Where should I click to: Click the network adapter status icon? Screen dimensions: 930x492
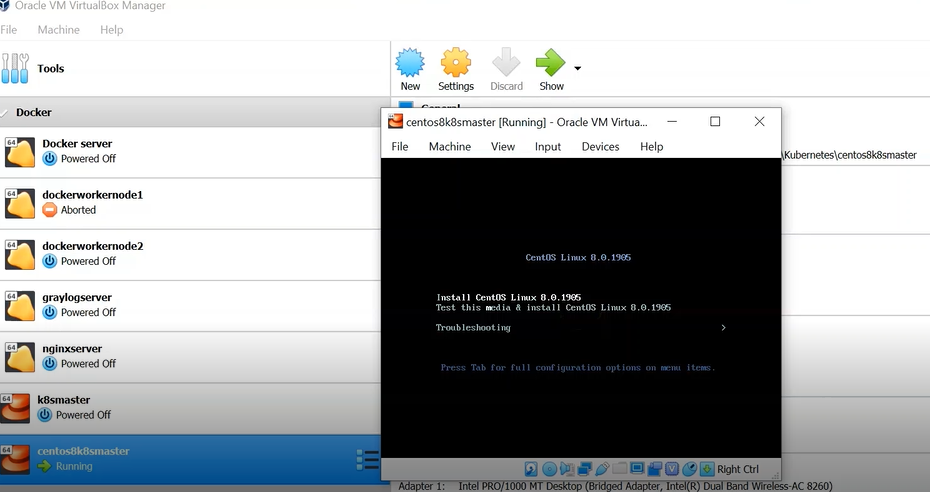585,469
